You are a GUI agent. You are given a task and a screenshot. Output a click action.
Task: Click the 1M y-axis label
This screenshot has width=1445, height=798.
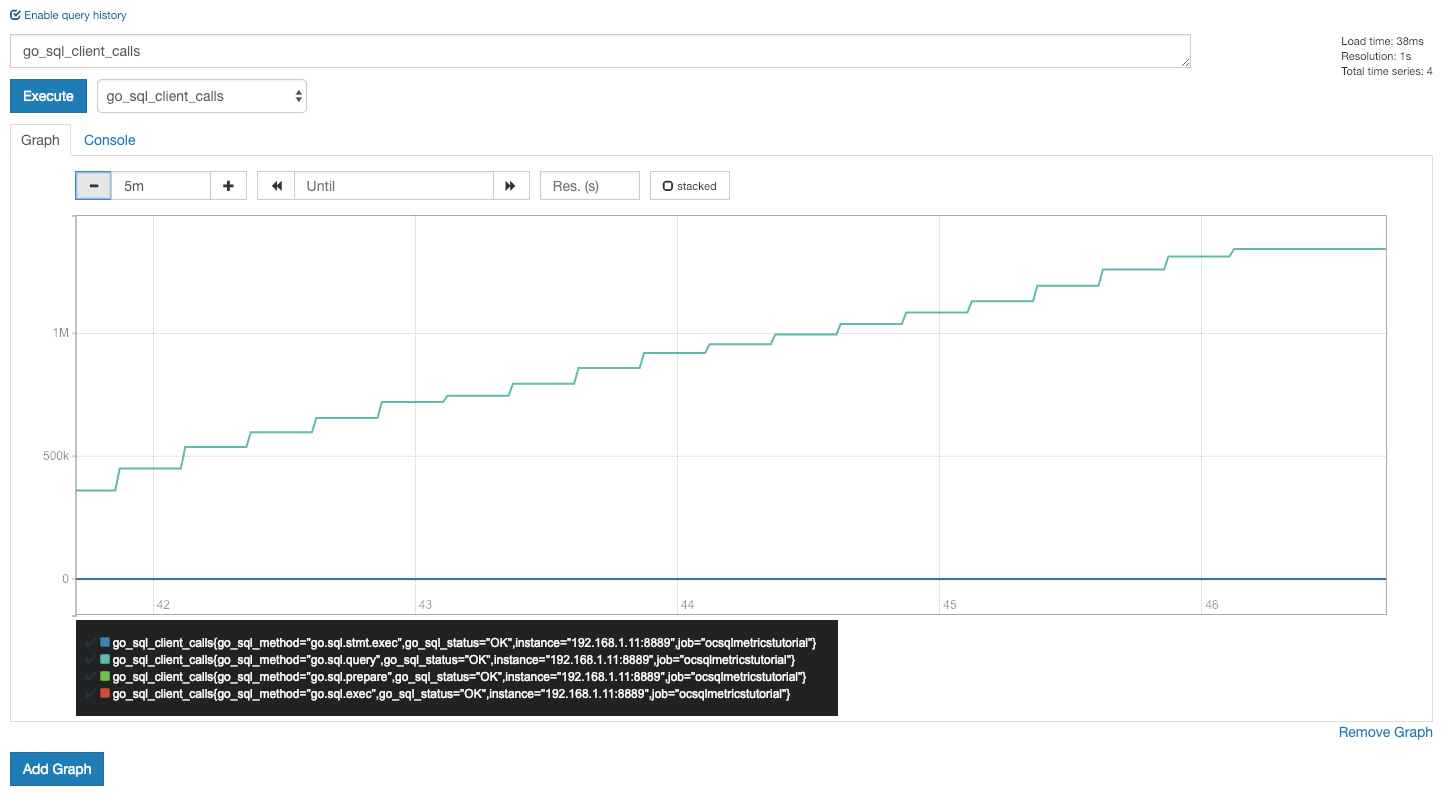pos(61,333)
